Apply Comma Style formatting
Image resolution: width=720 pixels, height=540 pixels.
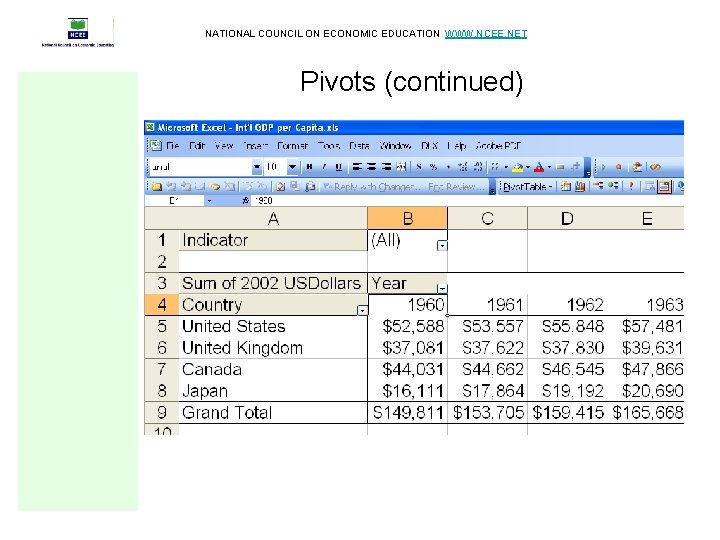click(x=448, y=167)
